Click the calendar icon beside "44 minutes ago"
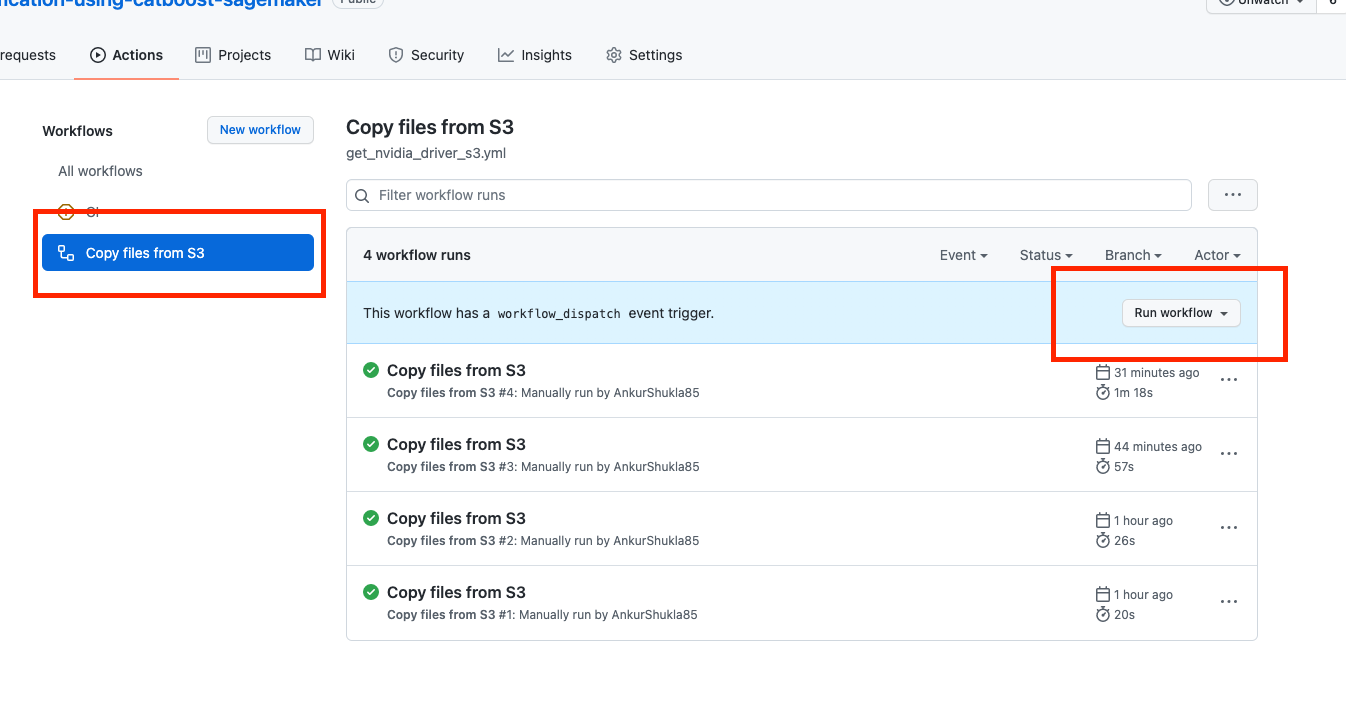Screen dimensions: 1346x703 [x=1103, y=446]
